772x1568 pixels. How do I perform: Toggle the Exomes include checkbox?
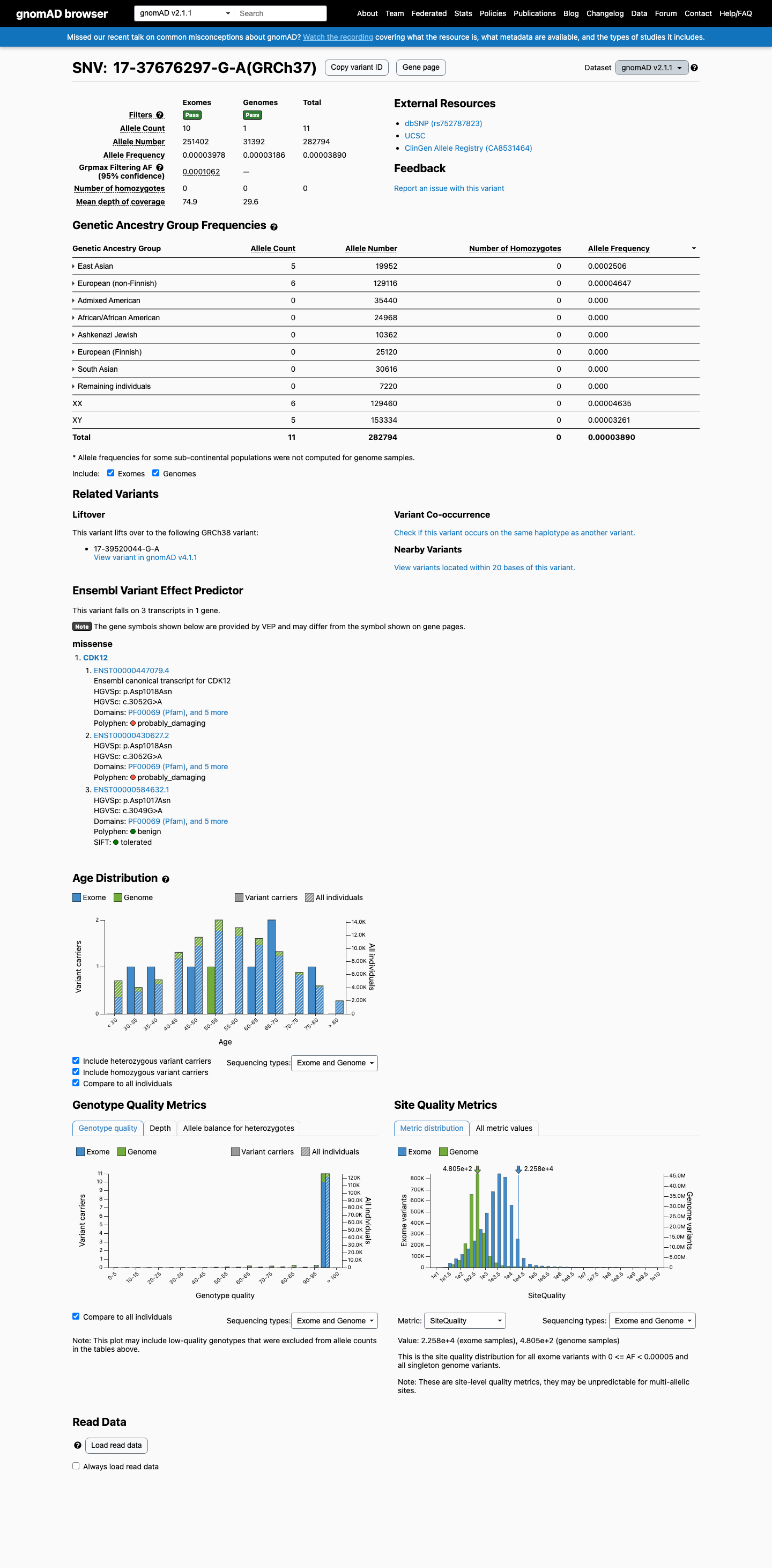[111, 473]
